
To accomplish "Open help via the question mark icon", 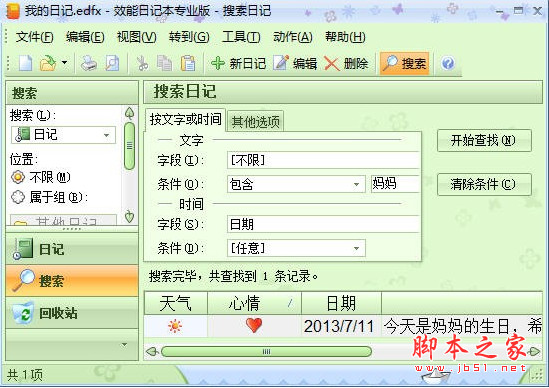I will tap(448, 63).
